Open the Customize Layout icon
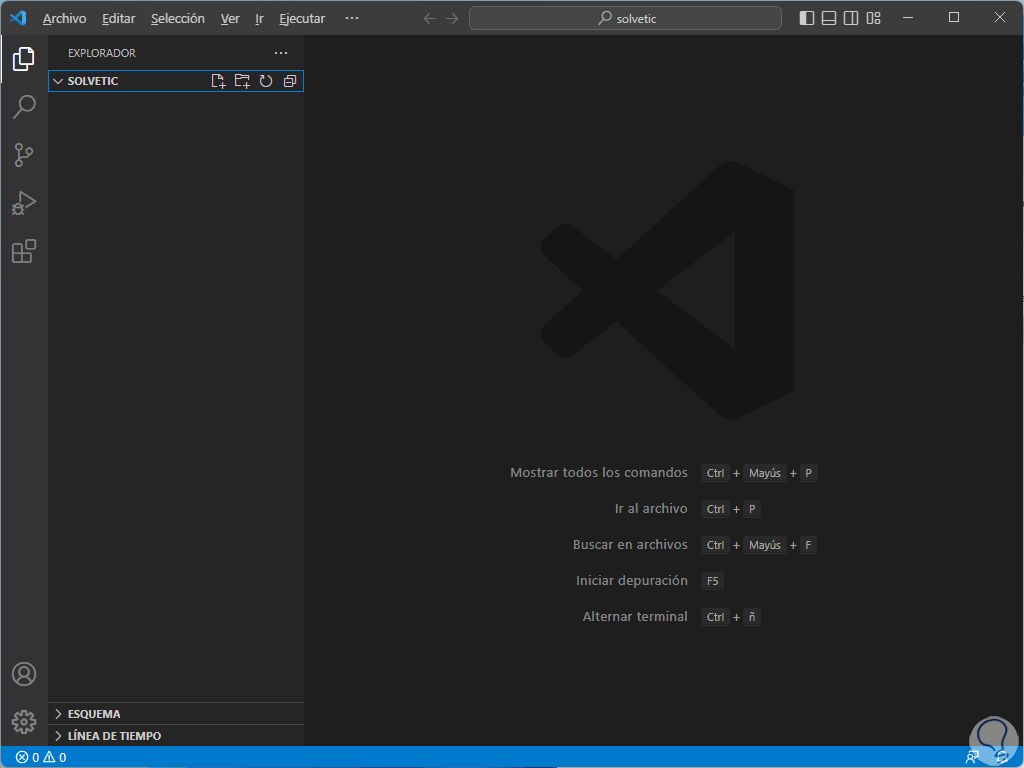Viewport: 1024px width, 768px height. coord(874,18)
